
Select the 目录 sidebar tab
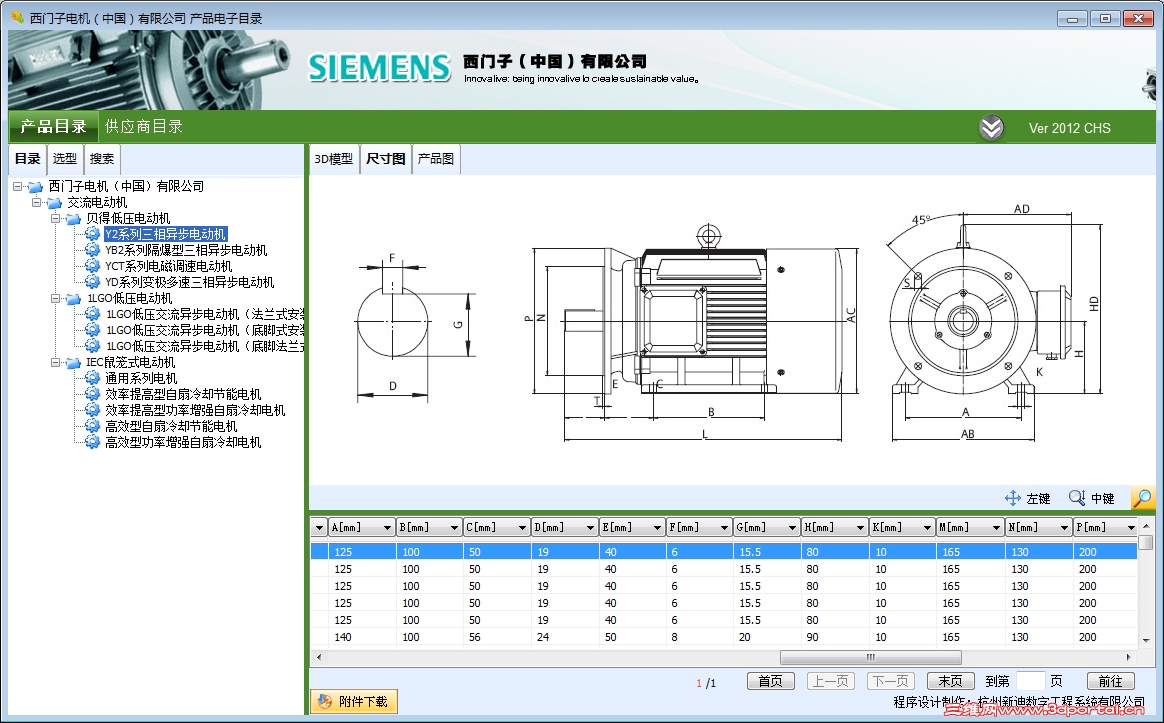[x=27, y=159]
